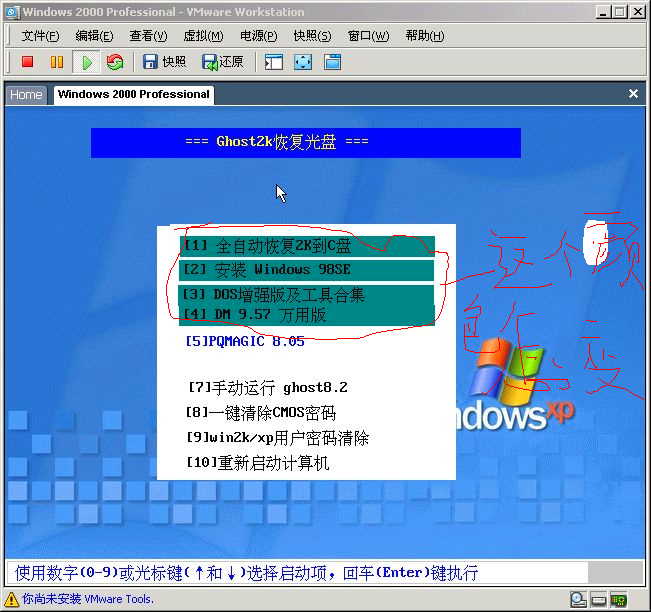Select [9]win2k/xp用户密码清除 option

(x=277, y=438)
